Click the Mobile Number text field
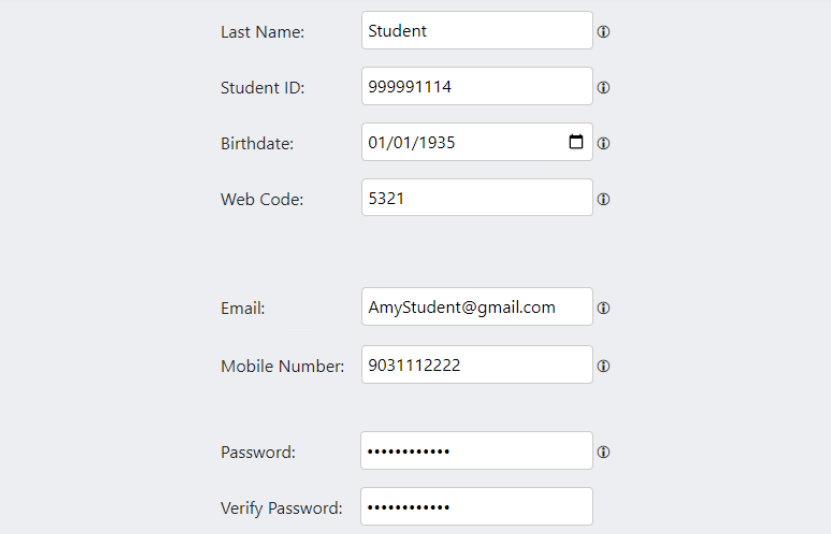Screen dimensions: 831x534 point(476,365)
